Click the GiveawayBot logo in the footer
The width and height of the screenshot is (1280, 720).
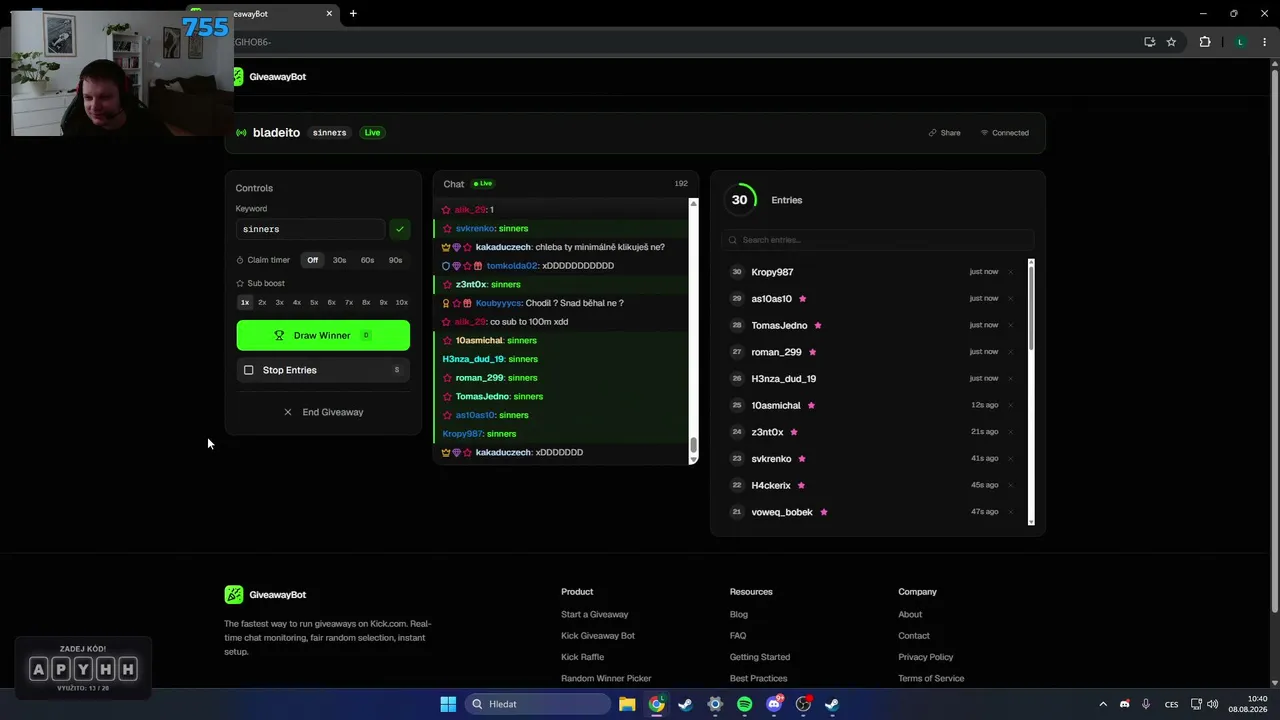[x=265, y=595]
